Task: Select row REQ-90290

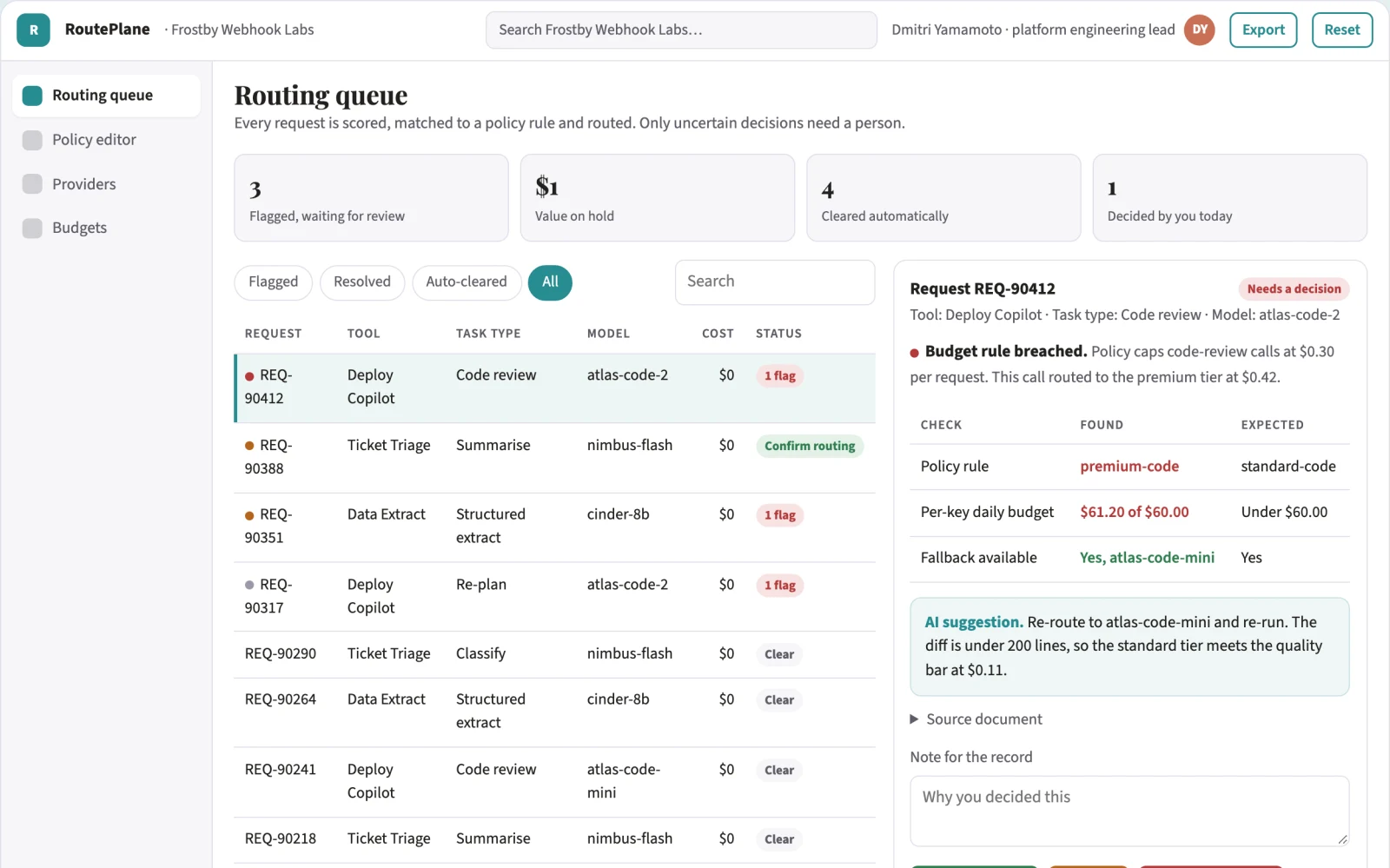Action: [x=555, y=654]
